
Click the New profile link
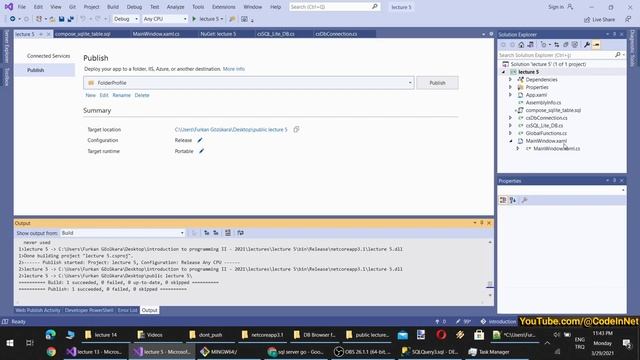[91, 95]
